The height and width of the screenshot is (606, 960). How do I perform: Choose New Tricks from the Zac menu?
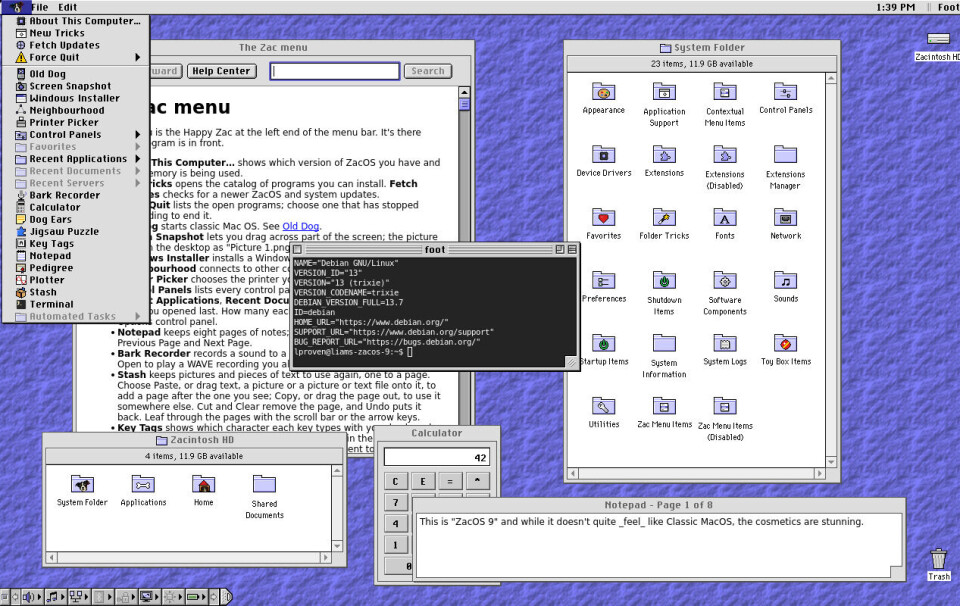pyautogui.click(x=76, y=33)
